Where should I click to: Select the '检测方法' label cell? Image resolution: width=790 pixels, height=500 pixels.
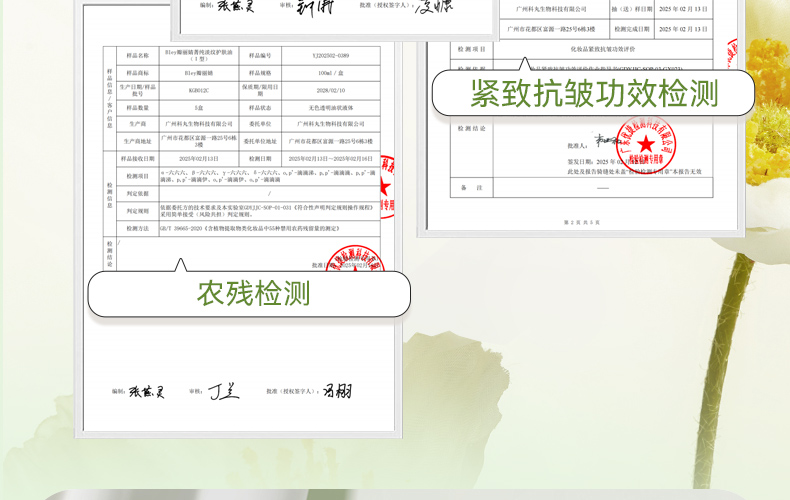138,228
